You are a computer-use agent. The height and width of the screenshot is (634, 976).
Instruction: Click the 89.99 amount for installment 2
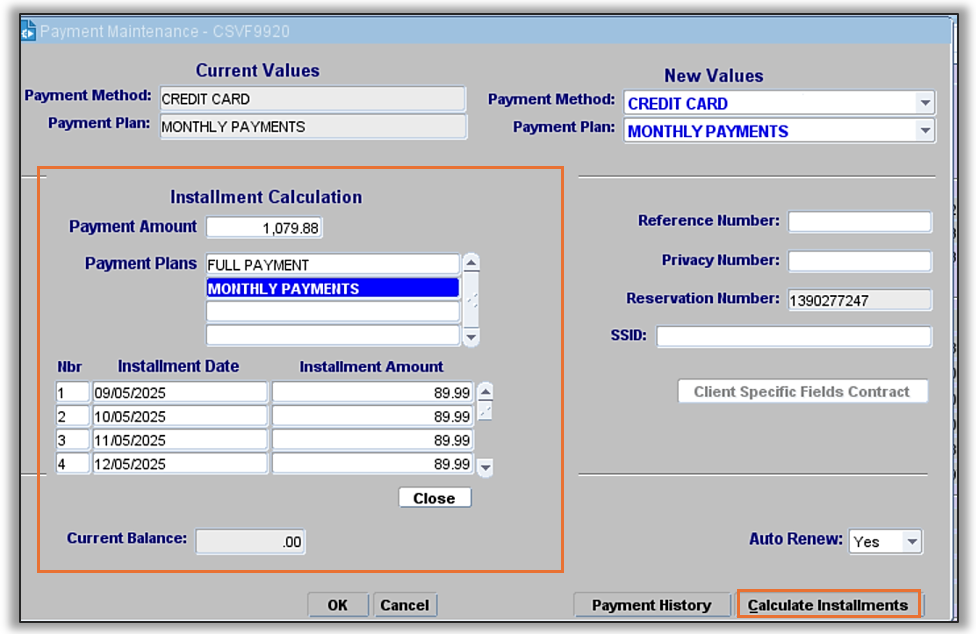372,416
